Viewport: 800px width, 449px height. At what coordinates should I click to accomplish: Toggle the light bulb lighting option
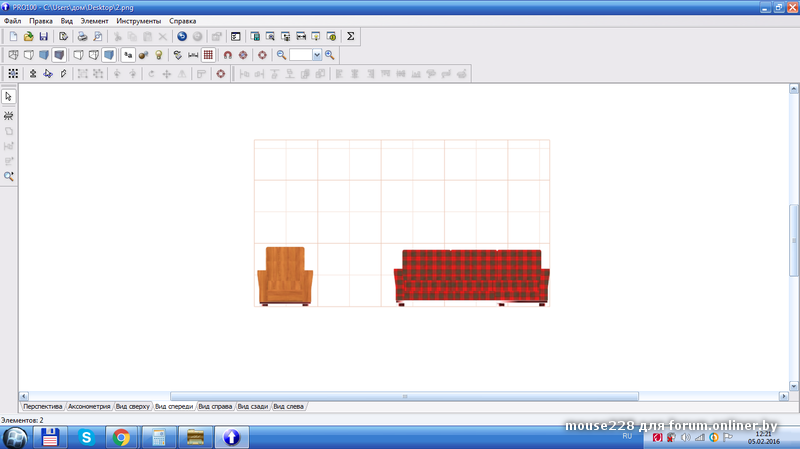[x=159, y=55]
